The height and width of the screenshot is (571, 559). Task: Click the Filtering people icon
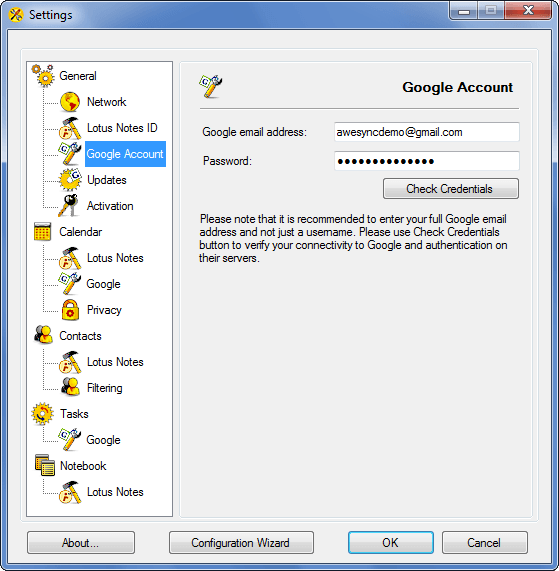click(70, 387)
